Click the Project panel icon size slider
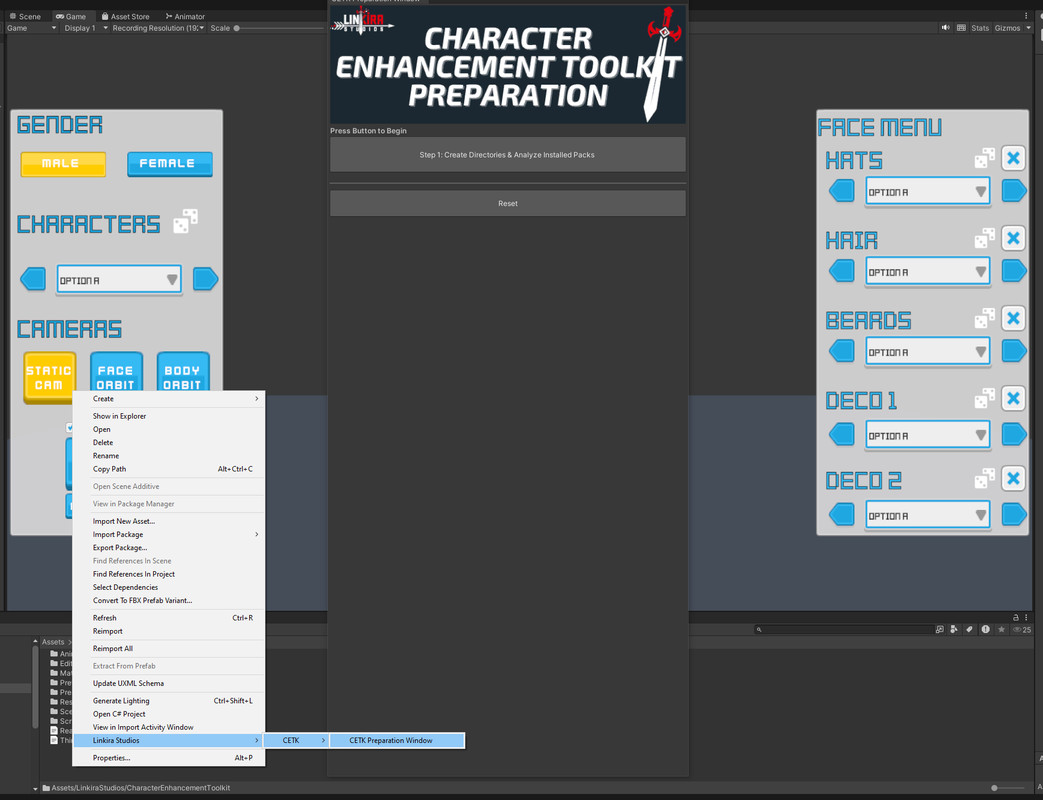The width and height of the screenshot is (1043, 800). point(1009,787)
